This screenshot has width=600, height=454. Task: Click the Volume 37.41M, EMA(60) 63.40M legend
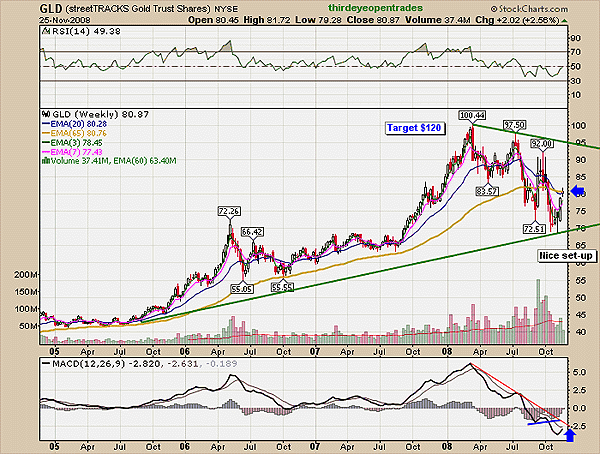pos(114,161)
